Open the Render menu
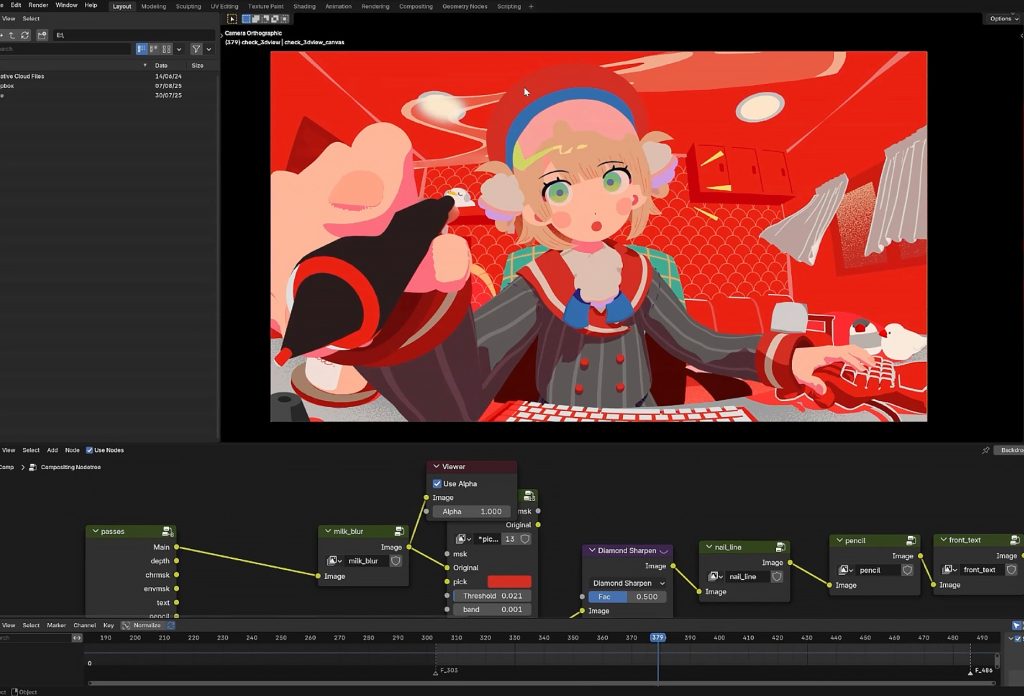The height and width of the screenshot is (696, 1024). coord(38,5)
